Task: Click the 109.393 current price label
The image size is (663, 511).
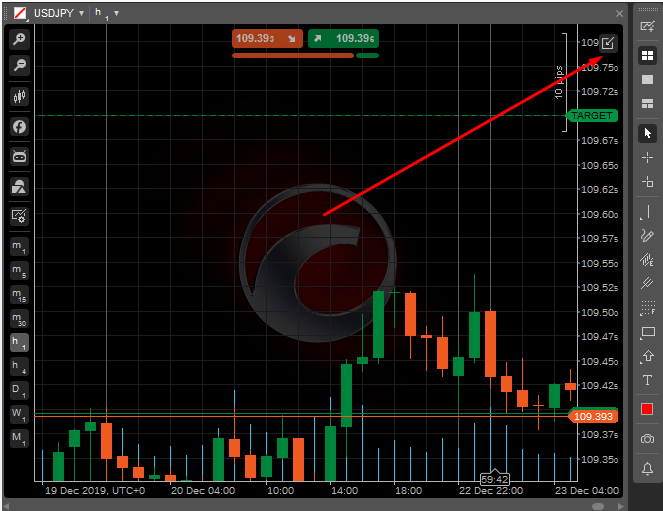Action: [x=593, y=416]
